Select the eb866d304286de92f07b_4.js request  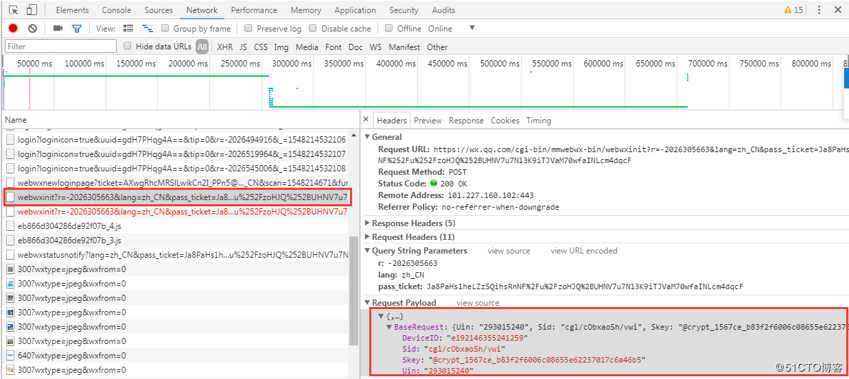pyautogui.click(x=175, y=226)
